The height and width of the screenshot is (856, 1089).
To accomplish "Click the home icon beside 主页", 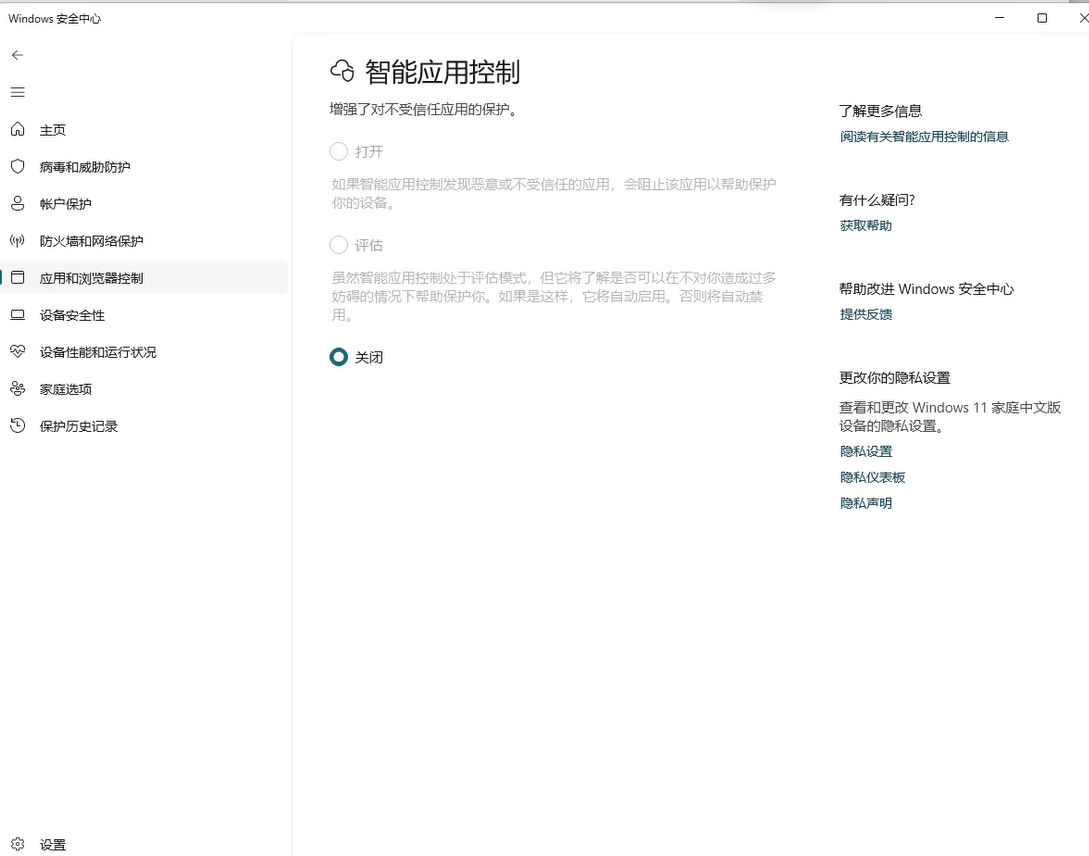I will point(17,130).
